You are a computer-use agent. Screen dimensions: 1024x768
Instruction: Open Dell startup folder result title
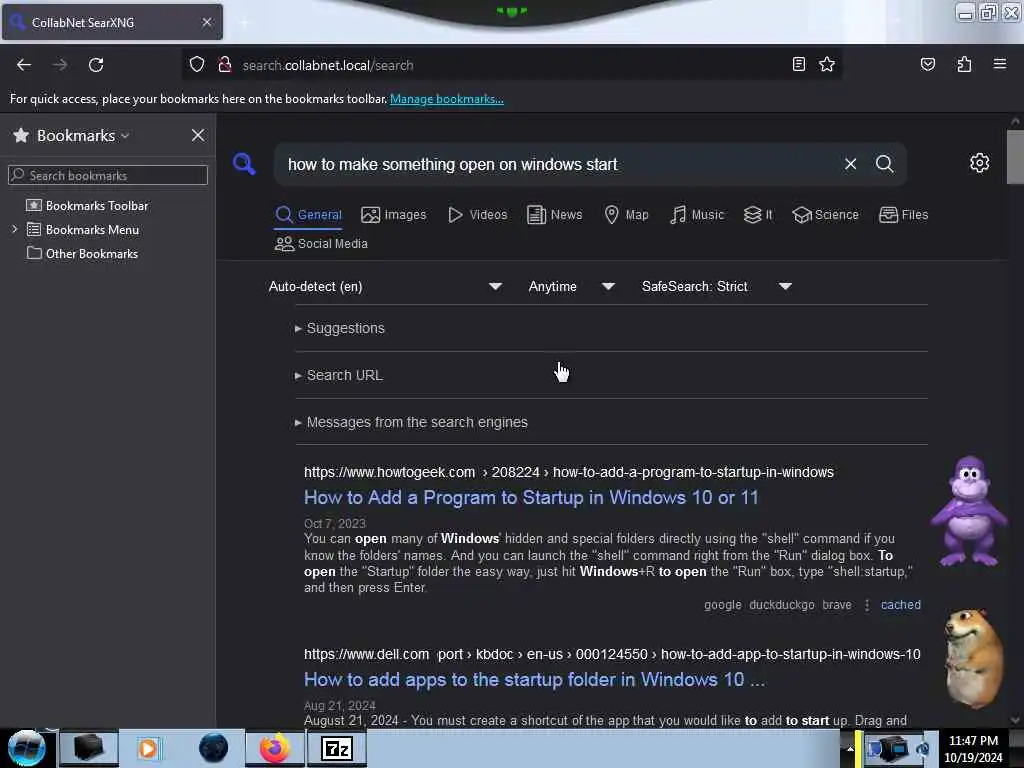pyautogui.click(x=534, y=680)
